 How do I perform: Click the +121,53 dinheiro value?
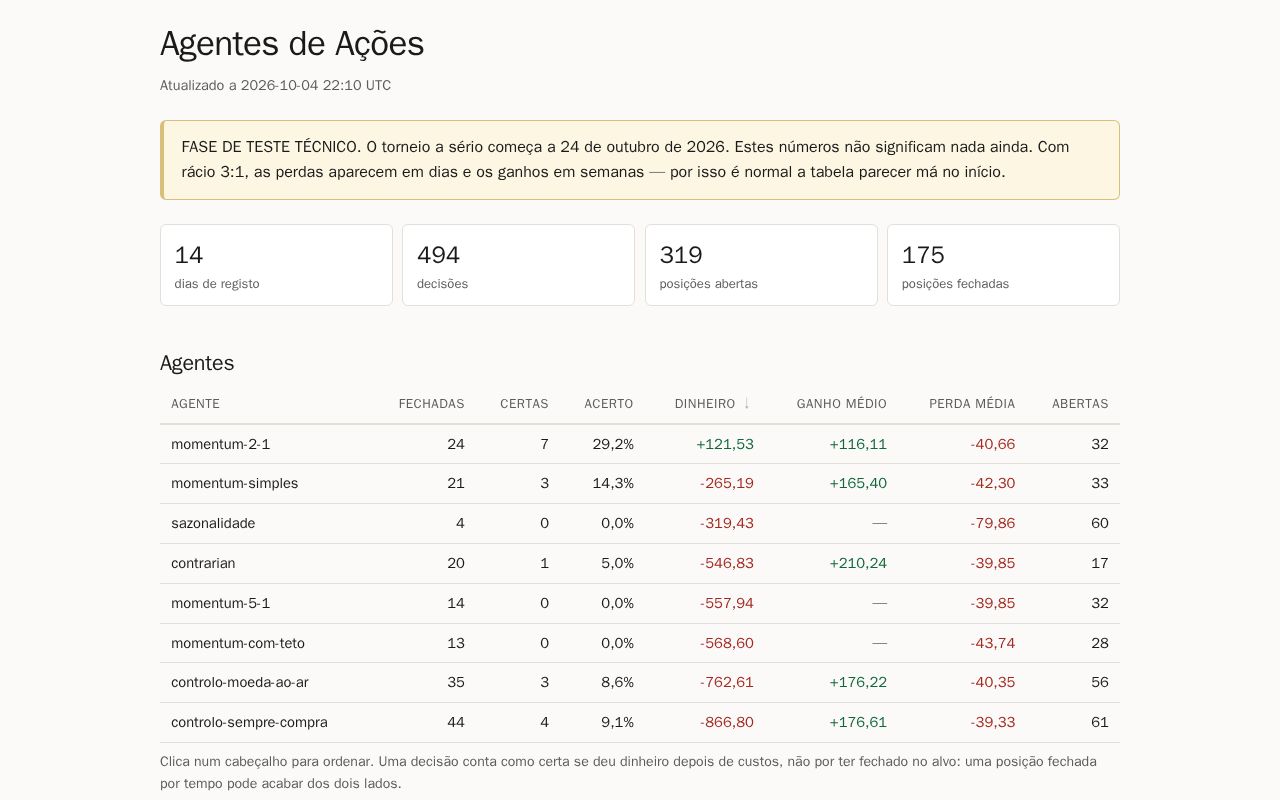[725, 444]
